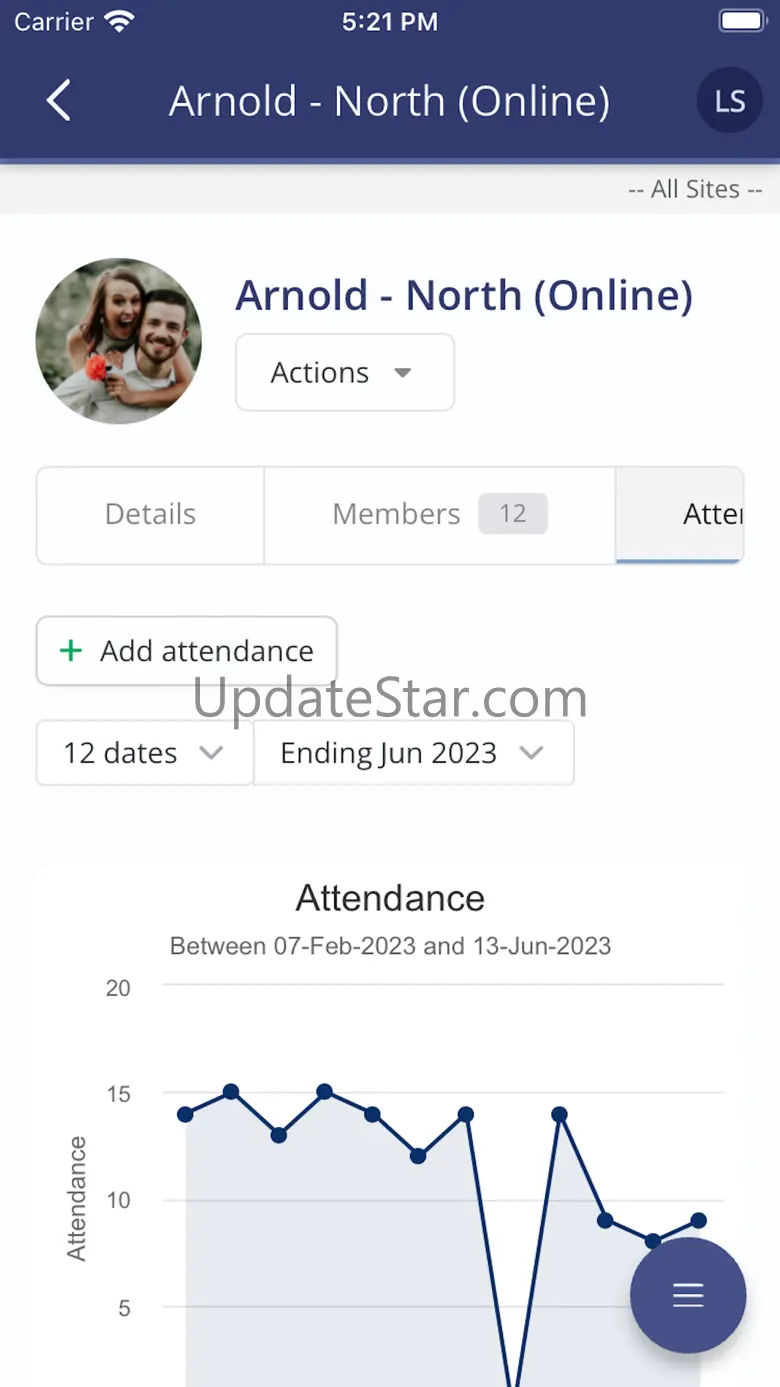
Task: Tap the battery indicator icon
Action: coord(742,22)
